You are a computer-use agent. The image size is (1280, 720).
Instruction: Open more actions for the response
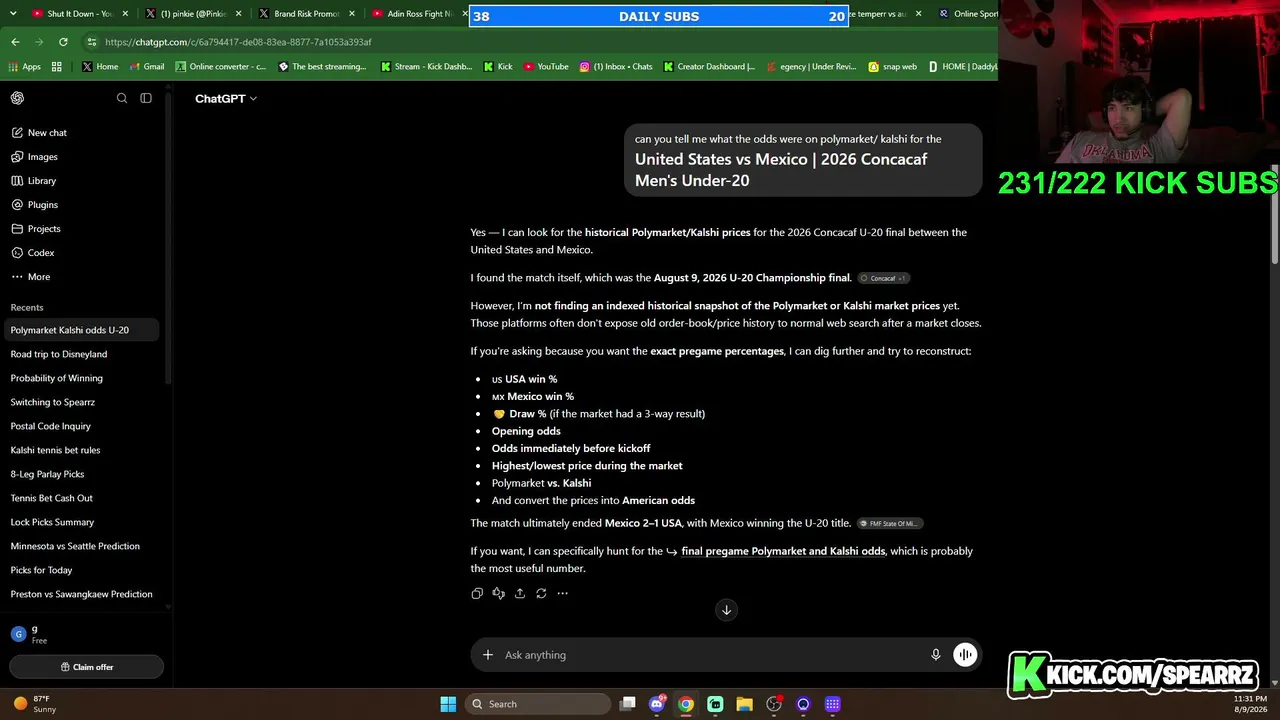[563, 593]
